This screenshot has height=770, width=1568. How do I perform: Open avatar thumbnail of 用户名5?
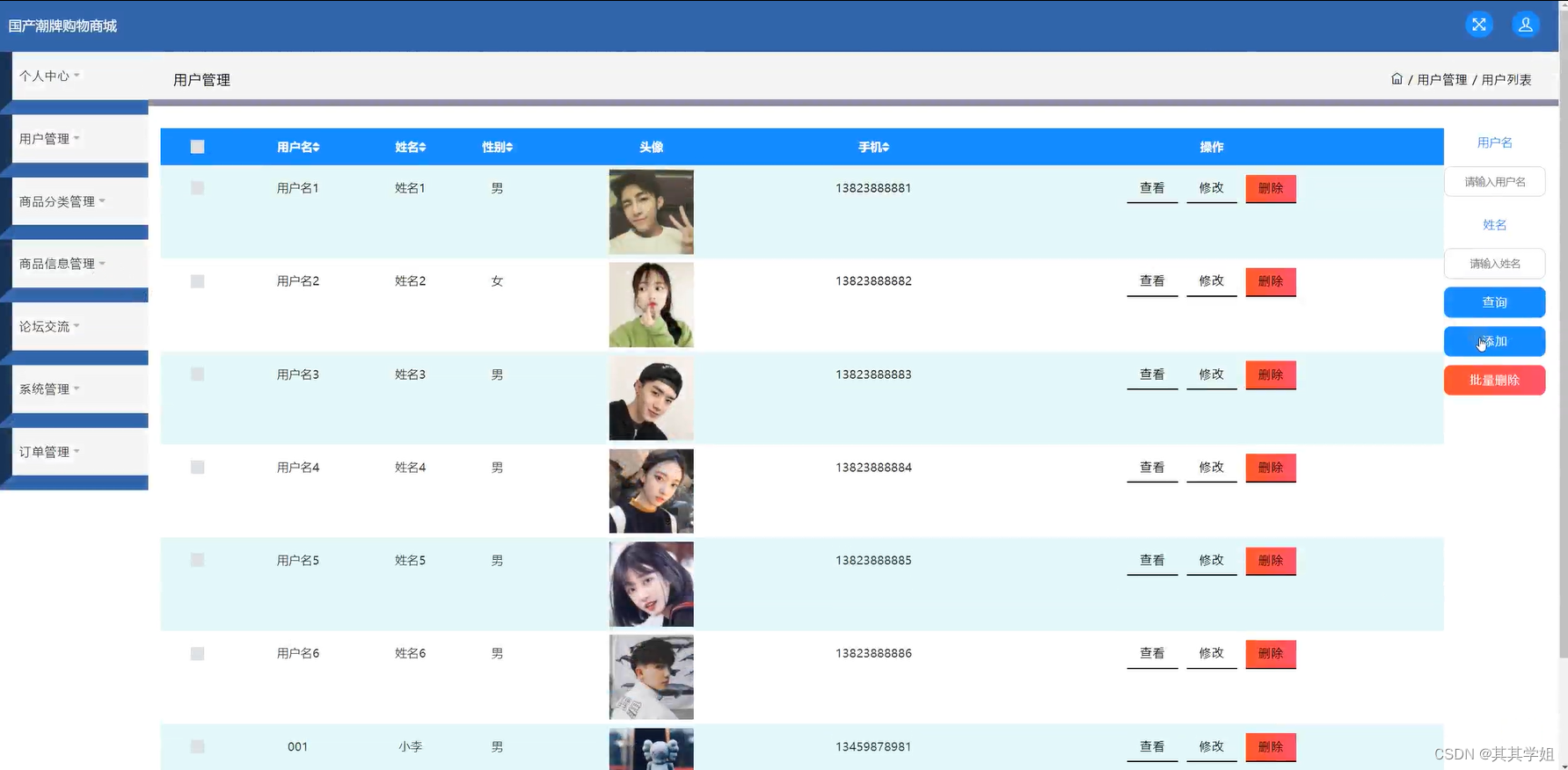coord(651,585)
